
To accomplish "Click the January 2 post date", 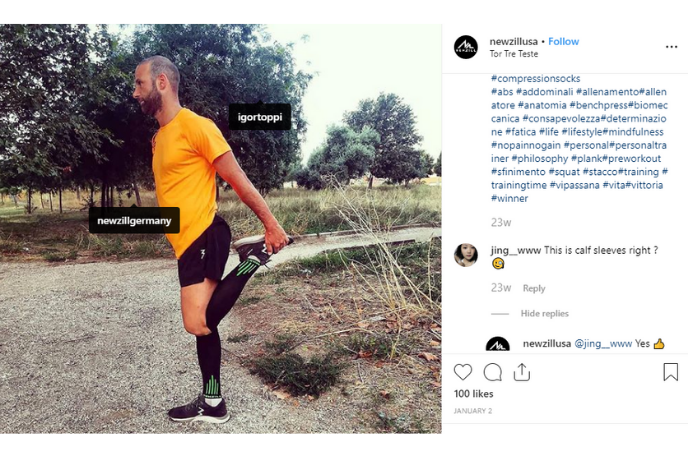I will point(473,411).
